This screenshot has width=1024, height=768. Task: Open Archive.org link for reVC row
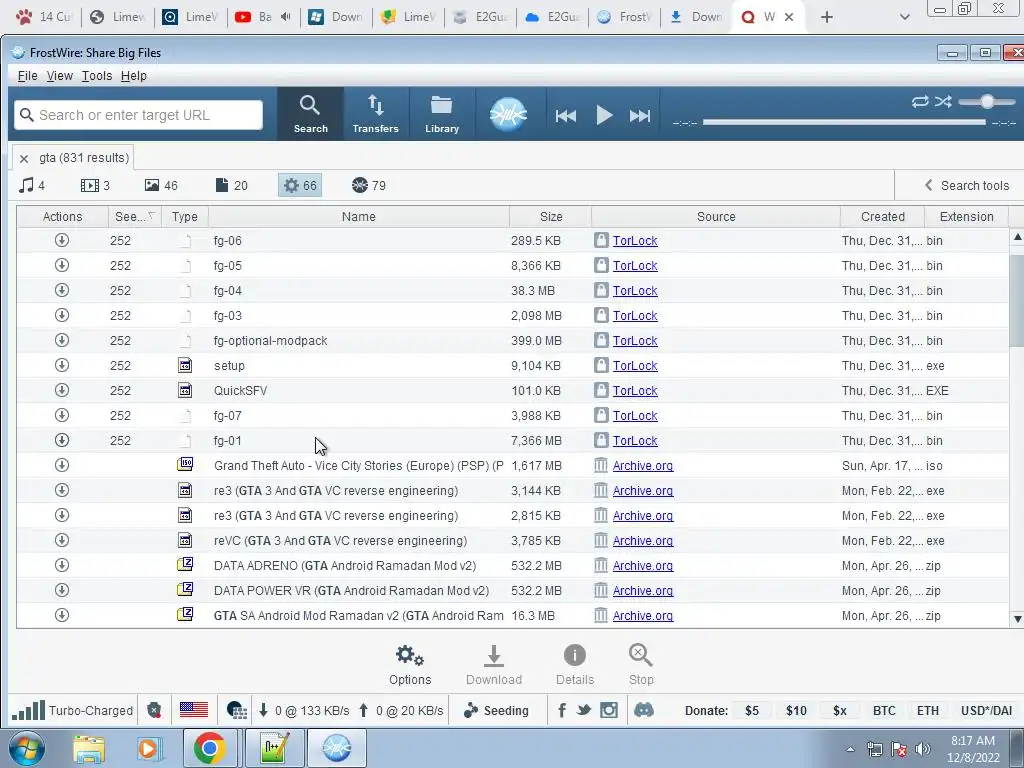[643, 541]
